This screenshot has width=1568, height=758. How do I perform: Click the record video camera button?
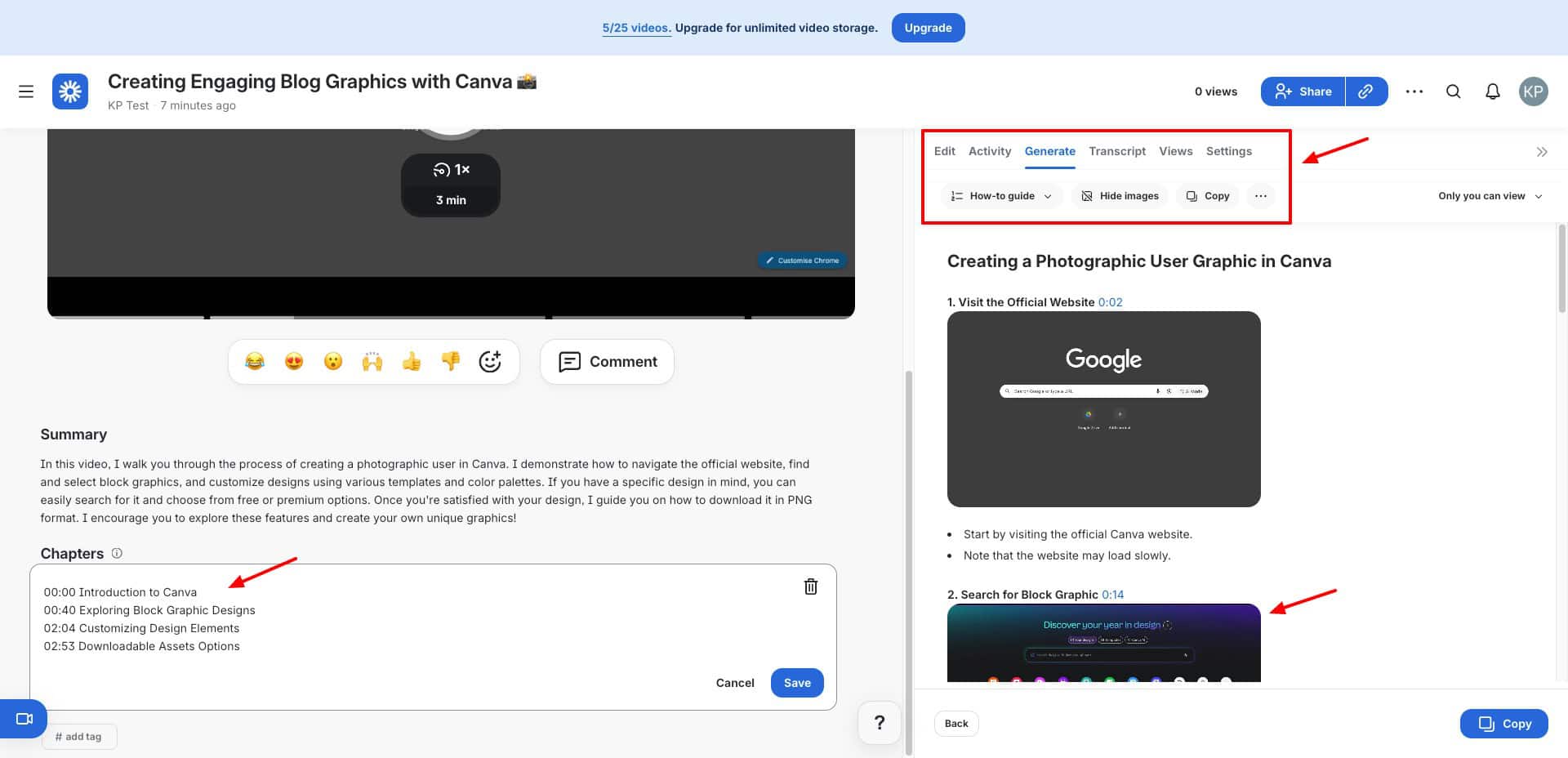pyautogui.click(x=24, y=719)
